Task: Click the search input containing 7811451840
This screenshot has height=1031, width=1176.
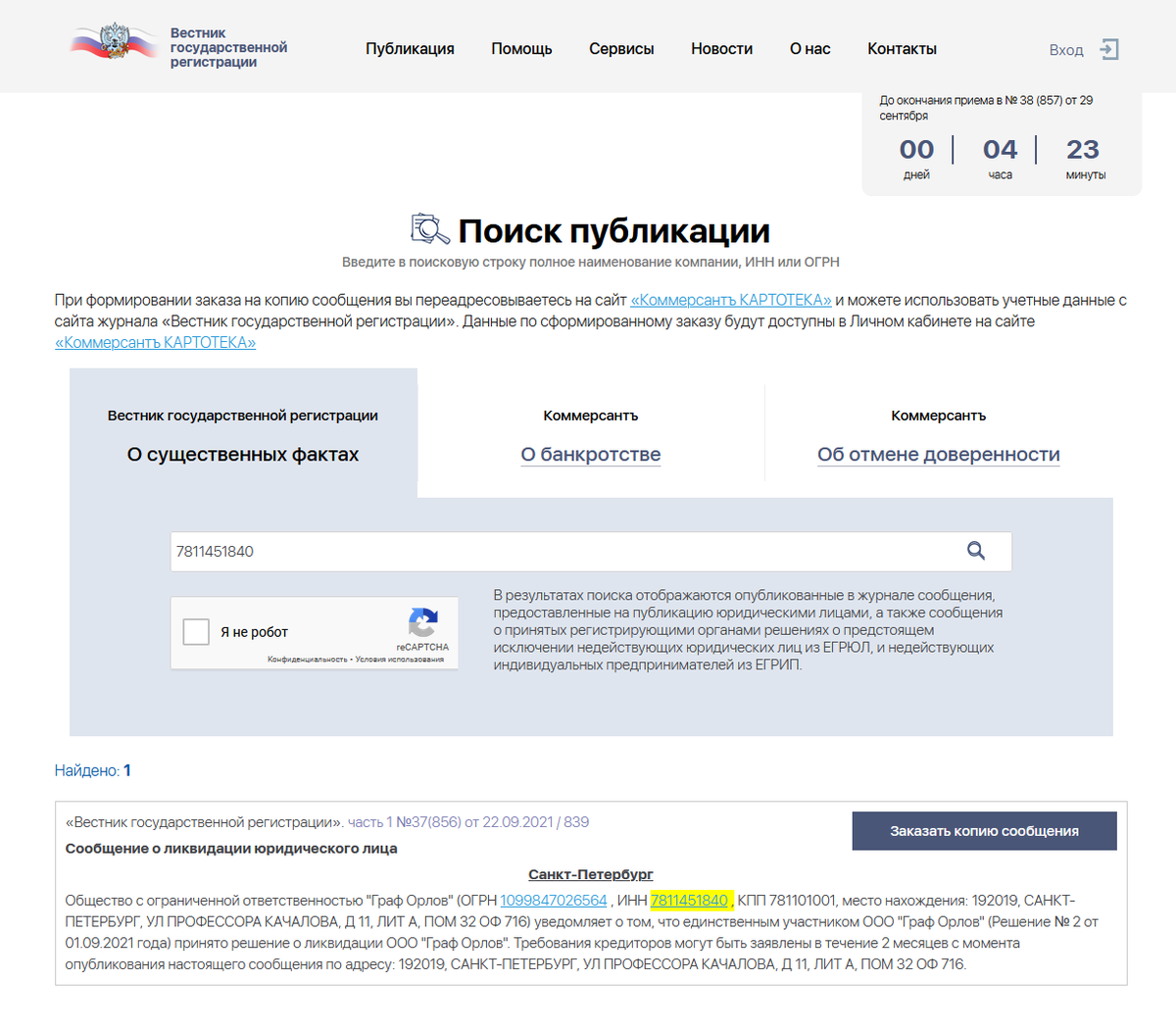Action: click(591, 552)
